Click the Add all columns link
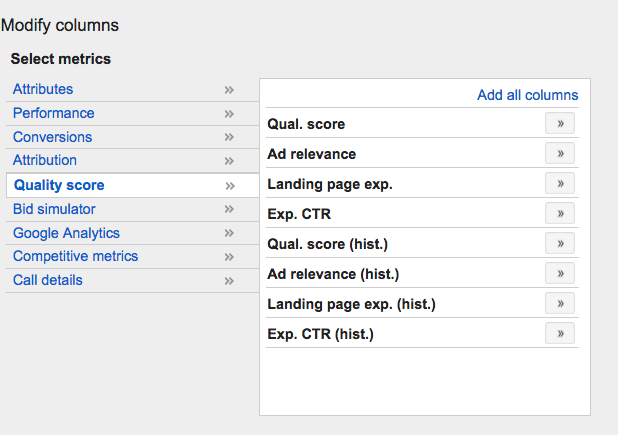The height and width of the screenshot is (435, 618). 527,95
